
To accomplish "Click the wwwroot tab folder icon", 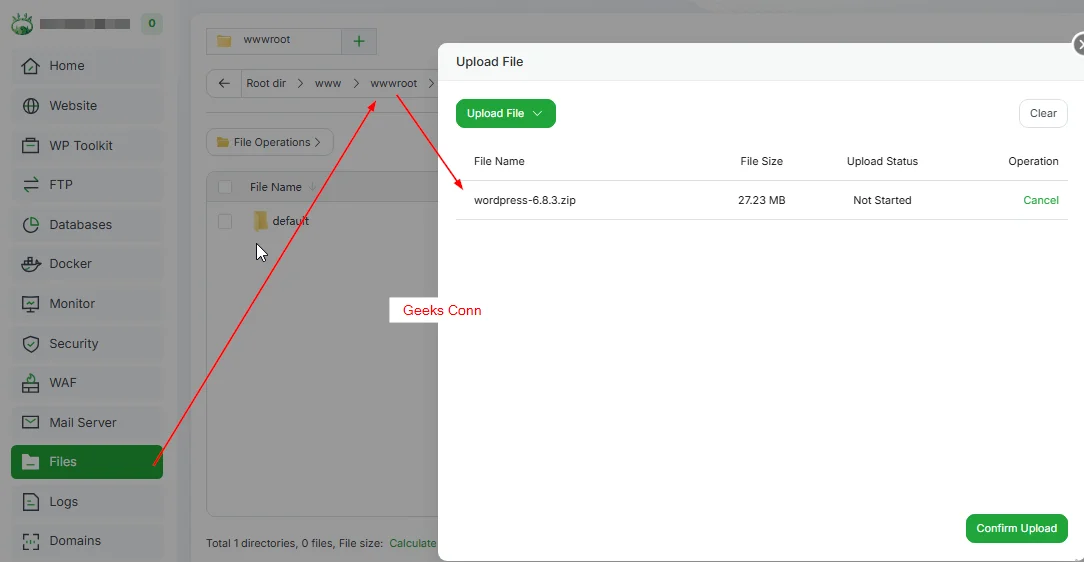I will (225, 41).
